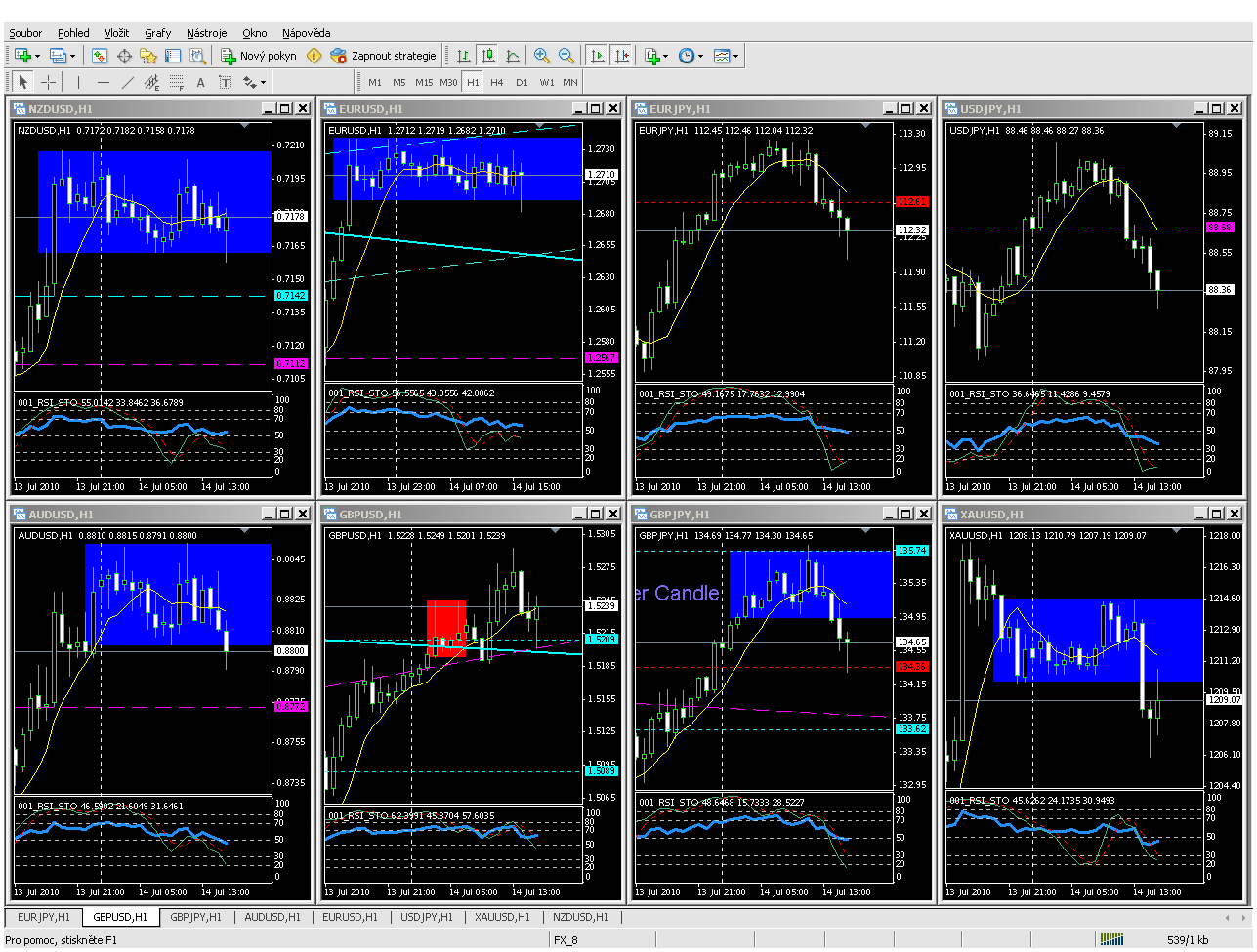Click the Zapnout strategie button
Viewport: 1257px width, 952px height.
pos(384,57)
